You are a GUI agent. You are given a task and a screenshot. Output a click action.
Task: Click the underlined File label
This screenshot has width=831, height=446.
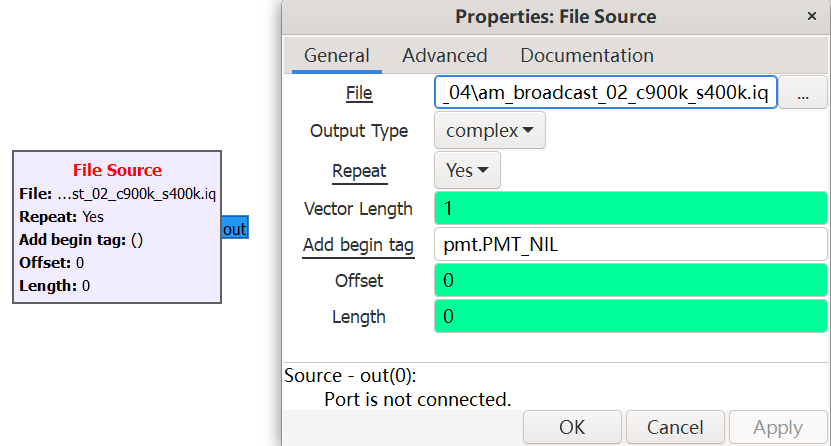(358, 93)
